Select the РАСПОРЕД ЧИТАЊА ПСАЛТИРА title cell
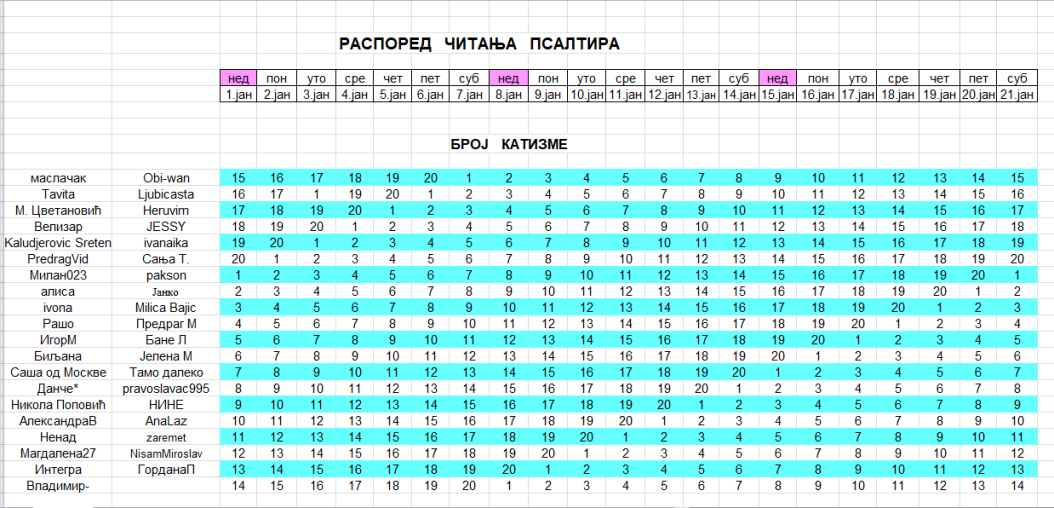This screenshot has height=508, width=1054. point(479,45)
